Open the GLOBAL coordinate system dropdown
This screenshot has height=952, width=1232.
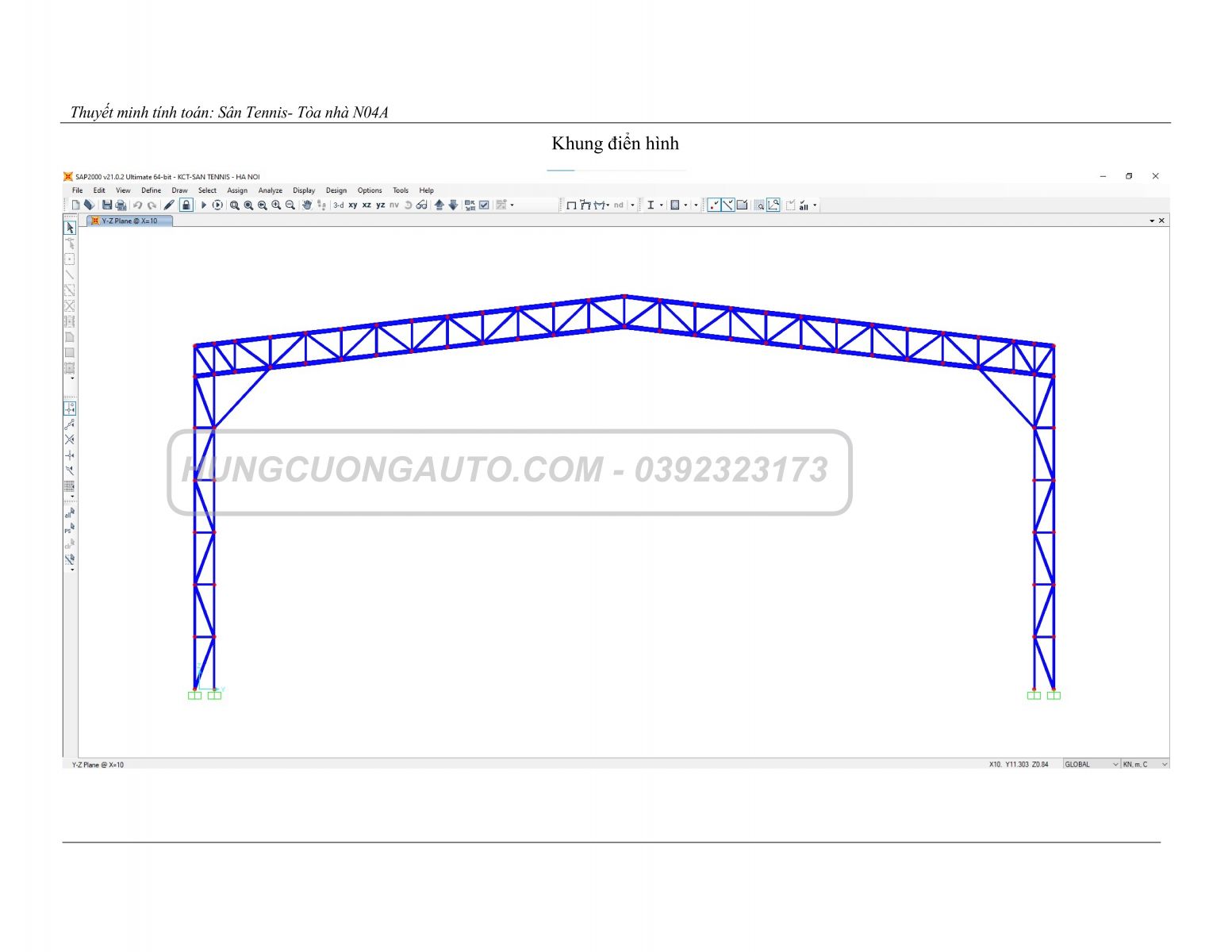1092,765
